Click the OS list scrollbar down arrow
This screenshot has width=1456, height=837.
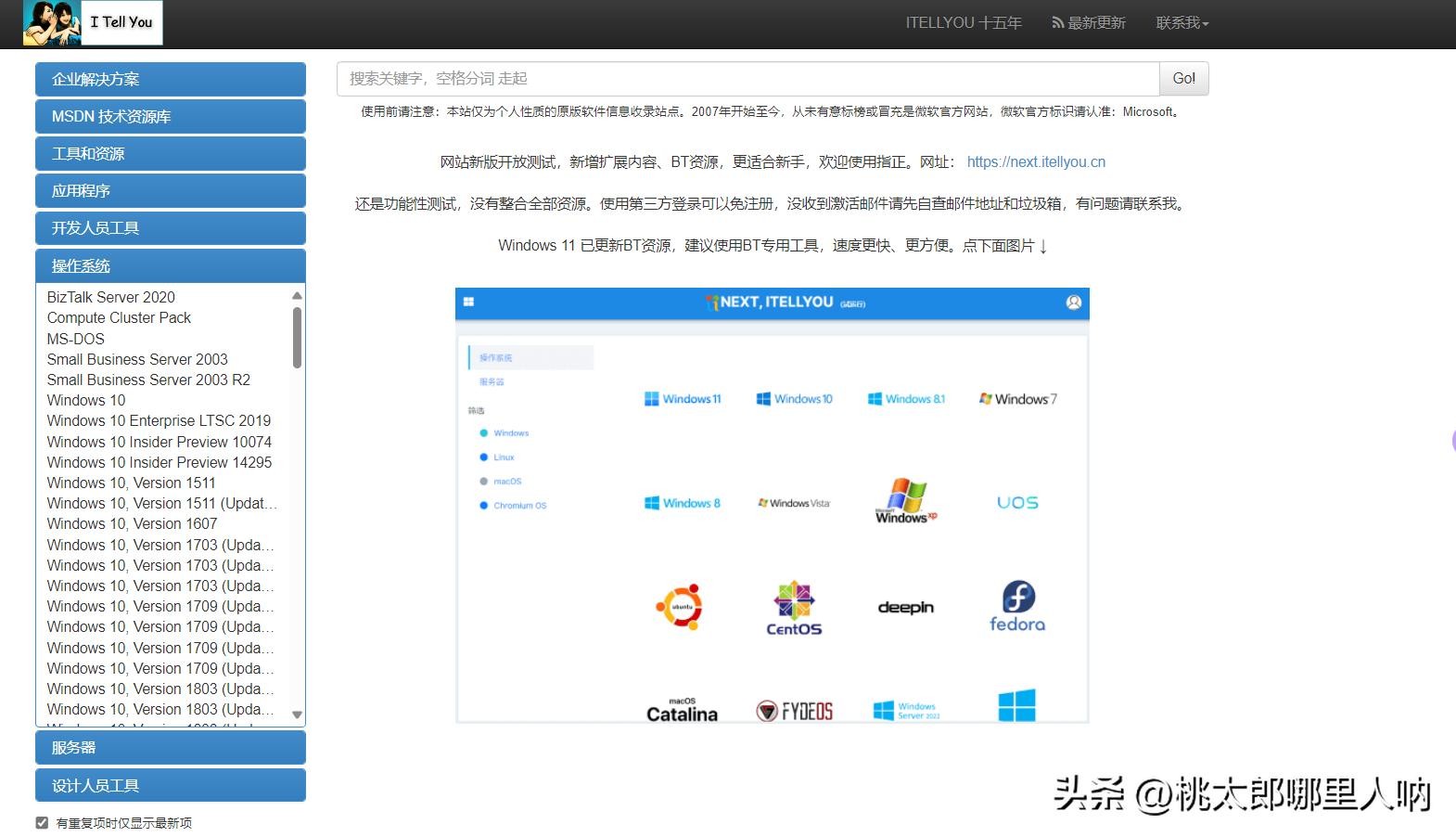[297, 715]
